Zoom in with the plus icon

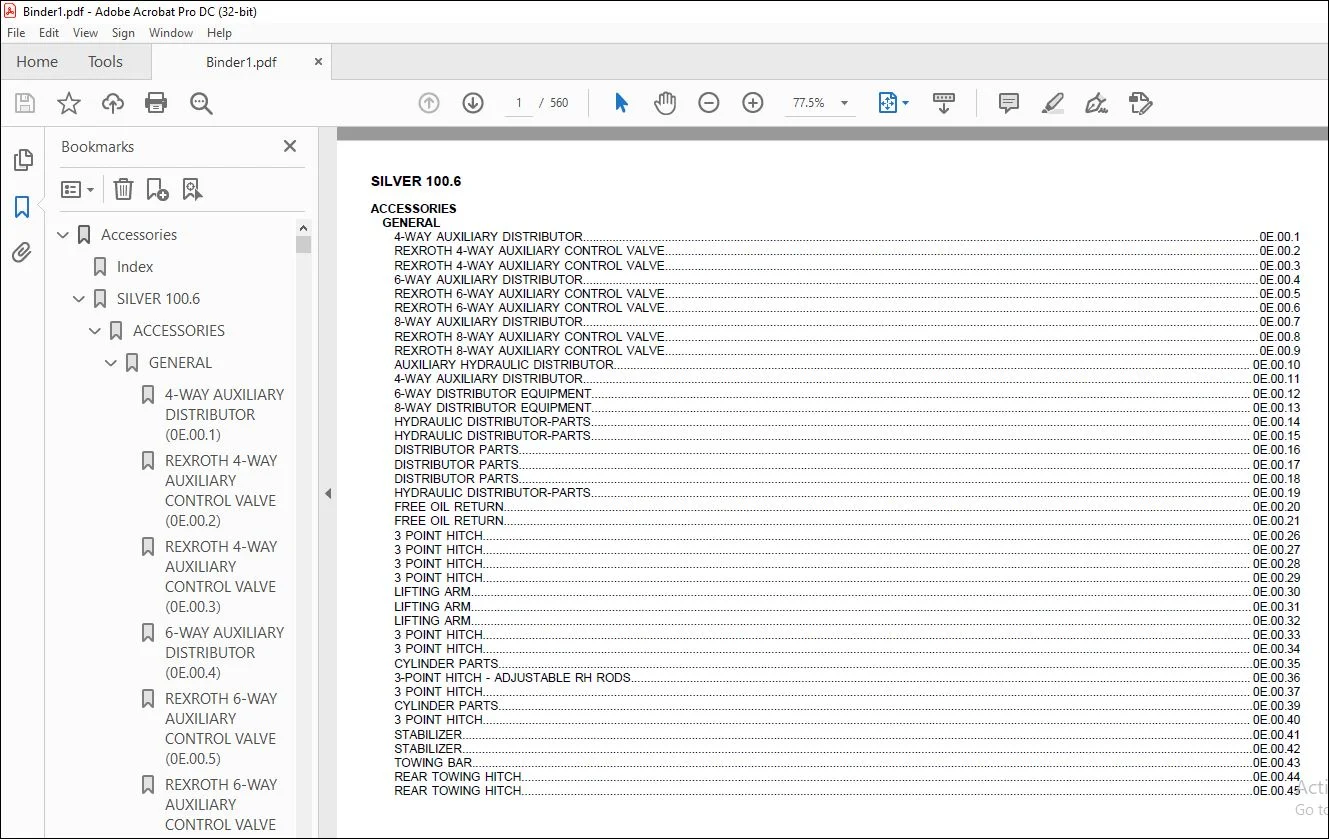pyautogui.click(x=753, y=103)
